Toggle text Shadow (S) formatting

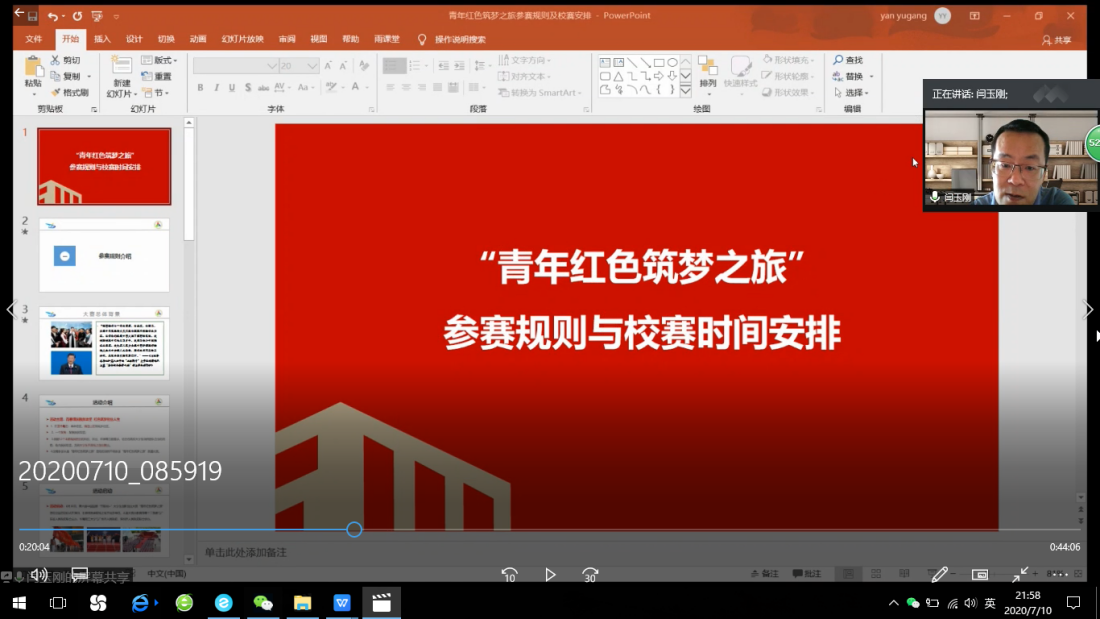[x=248, y=88]
